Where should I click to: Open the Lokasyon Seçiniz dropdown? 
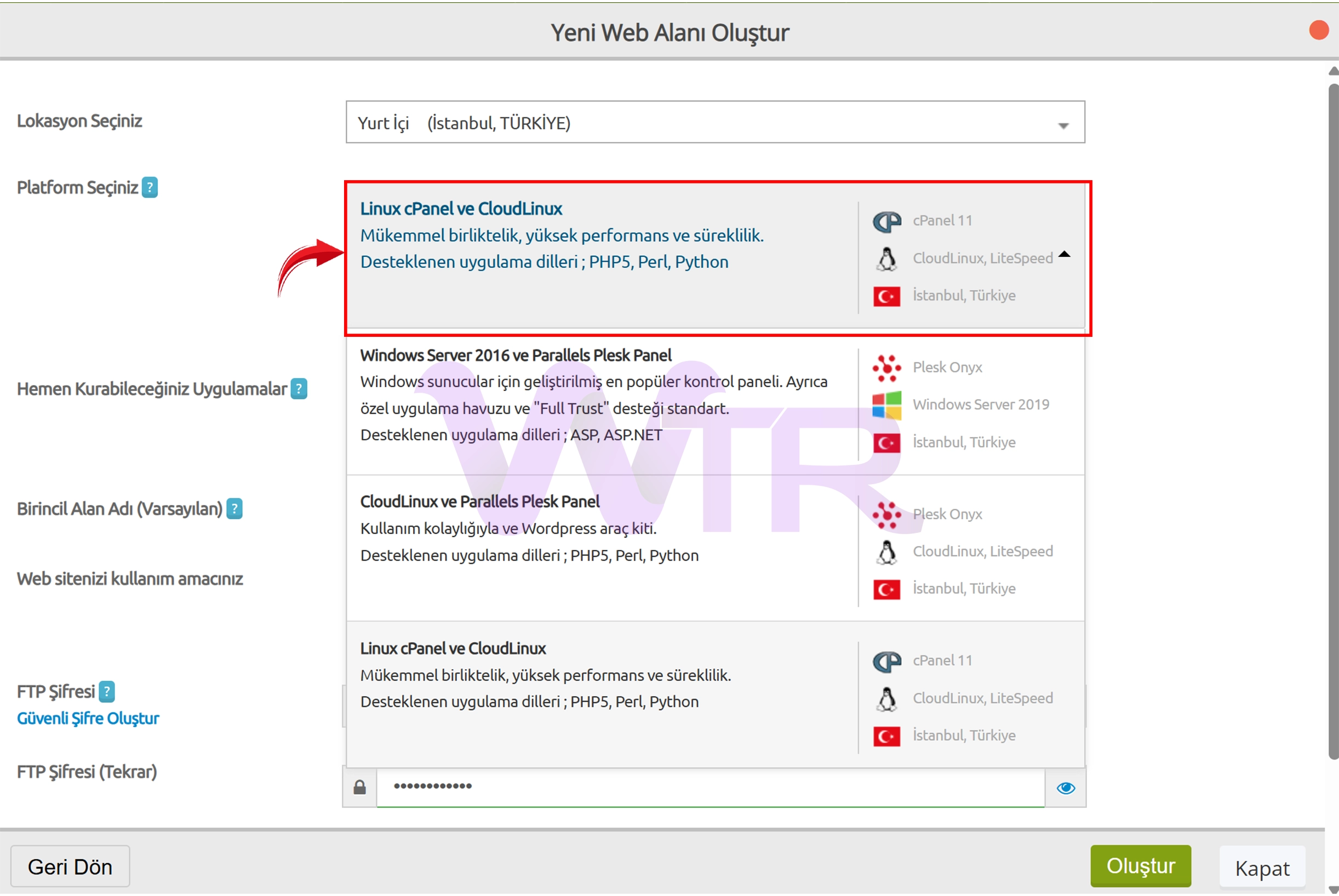click(714, 123)
